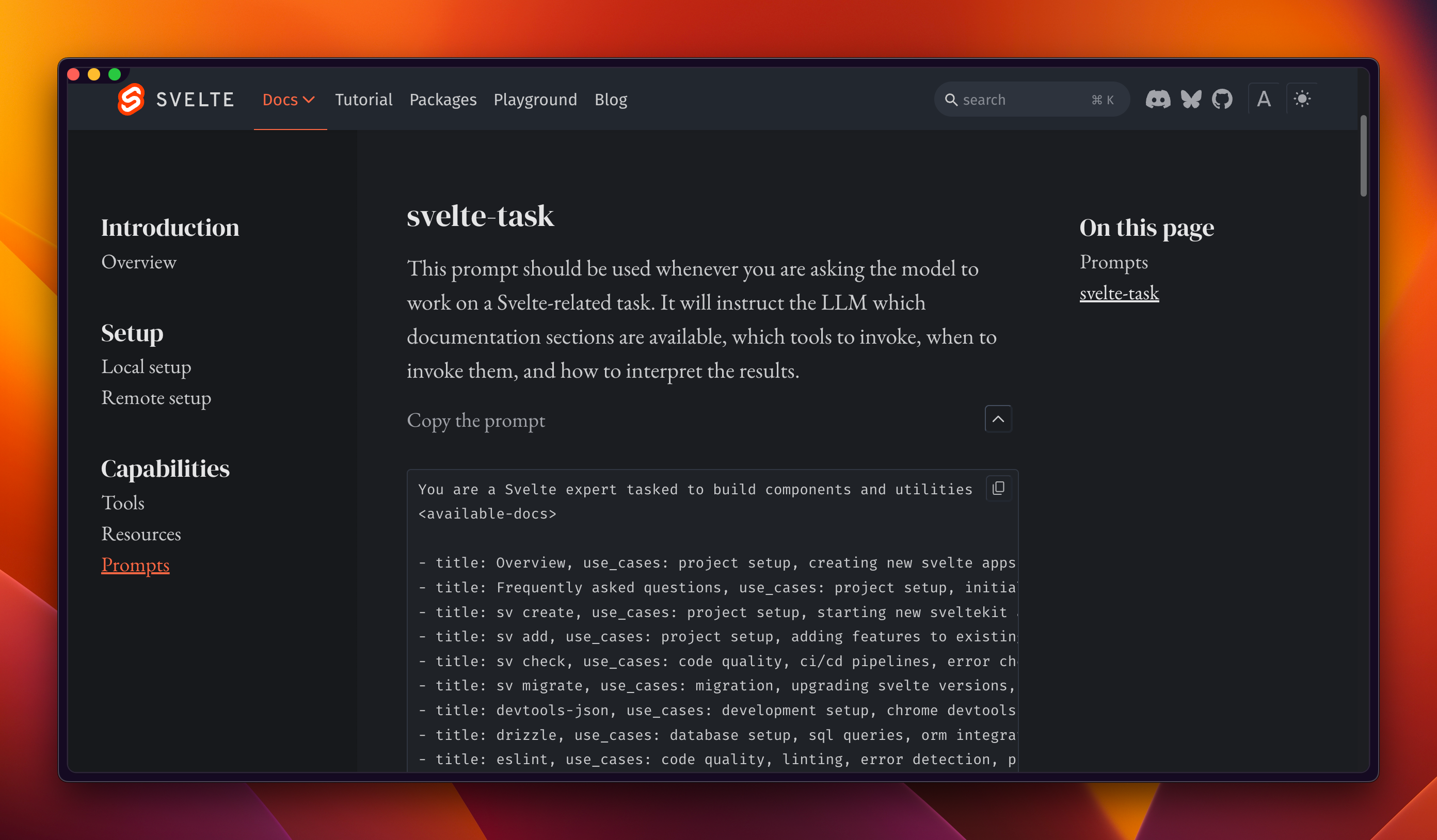The image size is (1437, 840).
Task: Open the Docs dropdown menu
Action: pyautogui.click(x=289, y=99)
